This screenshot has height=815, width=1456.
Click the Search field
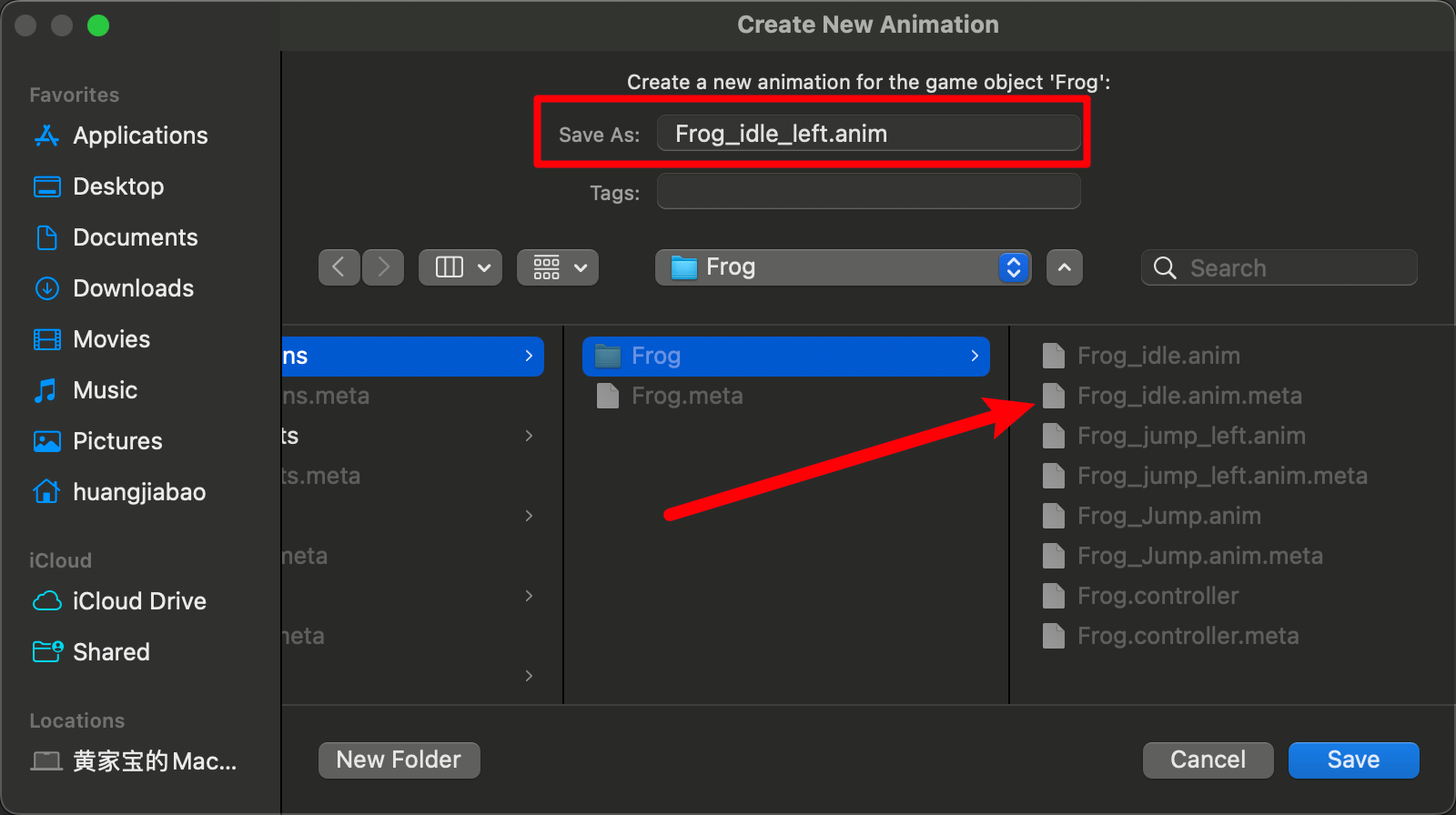[1279, 267]
